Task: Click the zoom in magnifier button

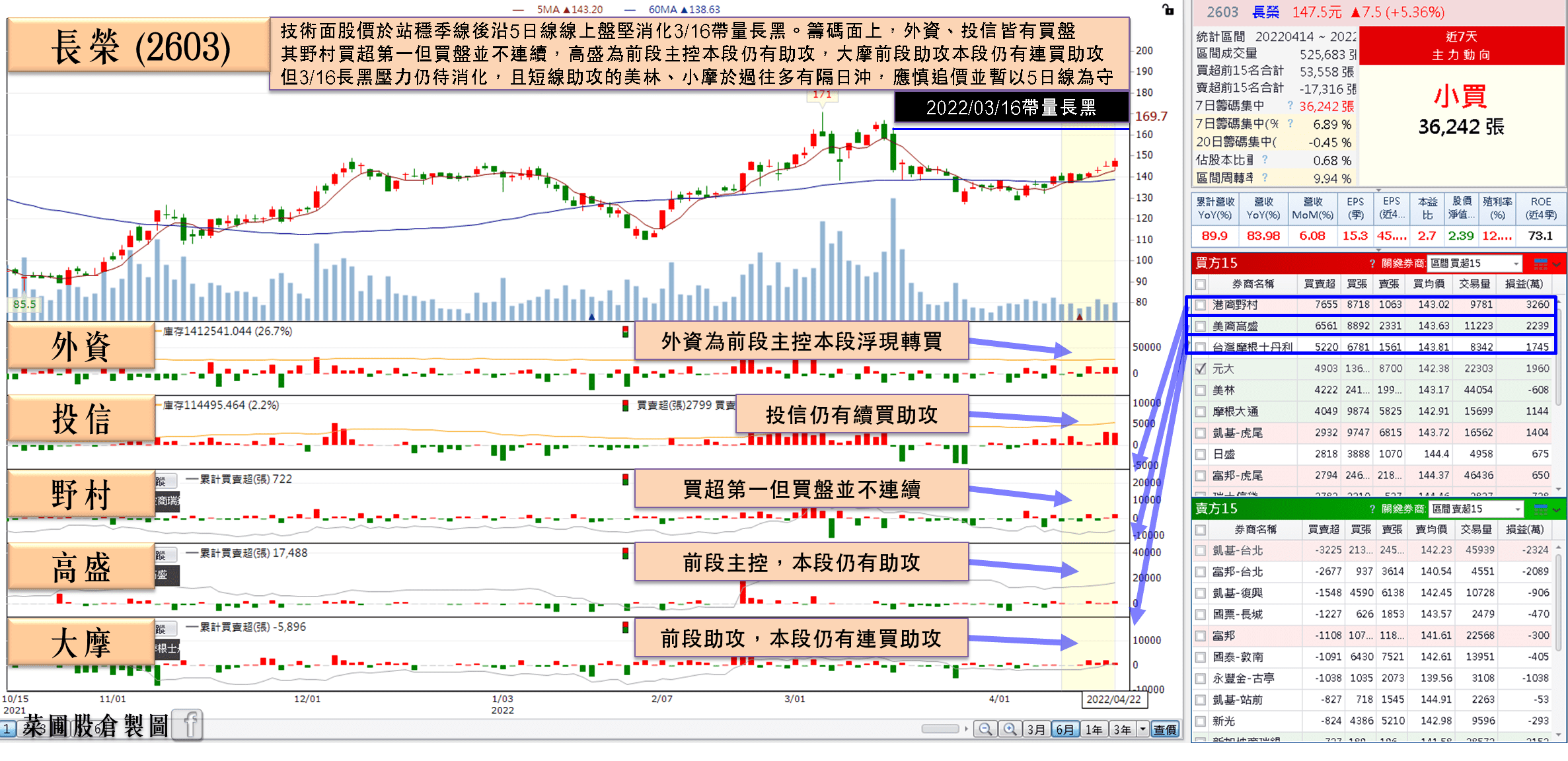Action: 1010,729
